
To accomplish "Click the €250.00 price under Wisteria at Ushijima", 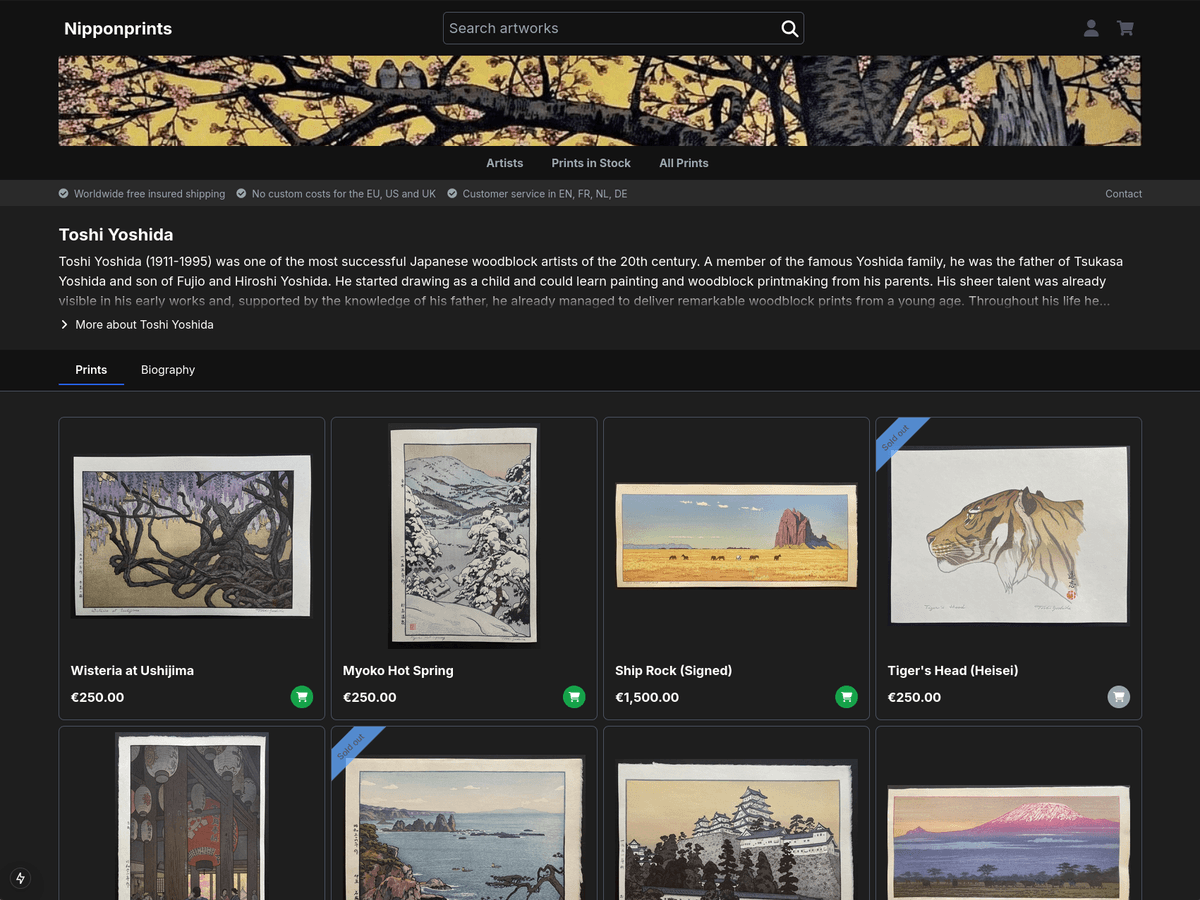I will (x=98, y=698).
